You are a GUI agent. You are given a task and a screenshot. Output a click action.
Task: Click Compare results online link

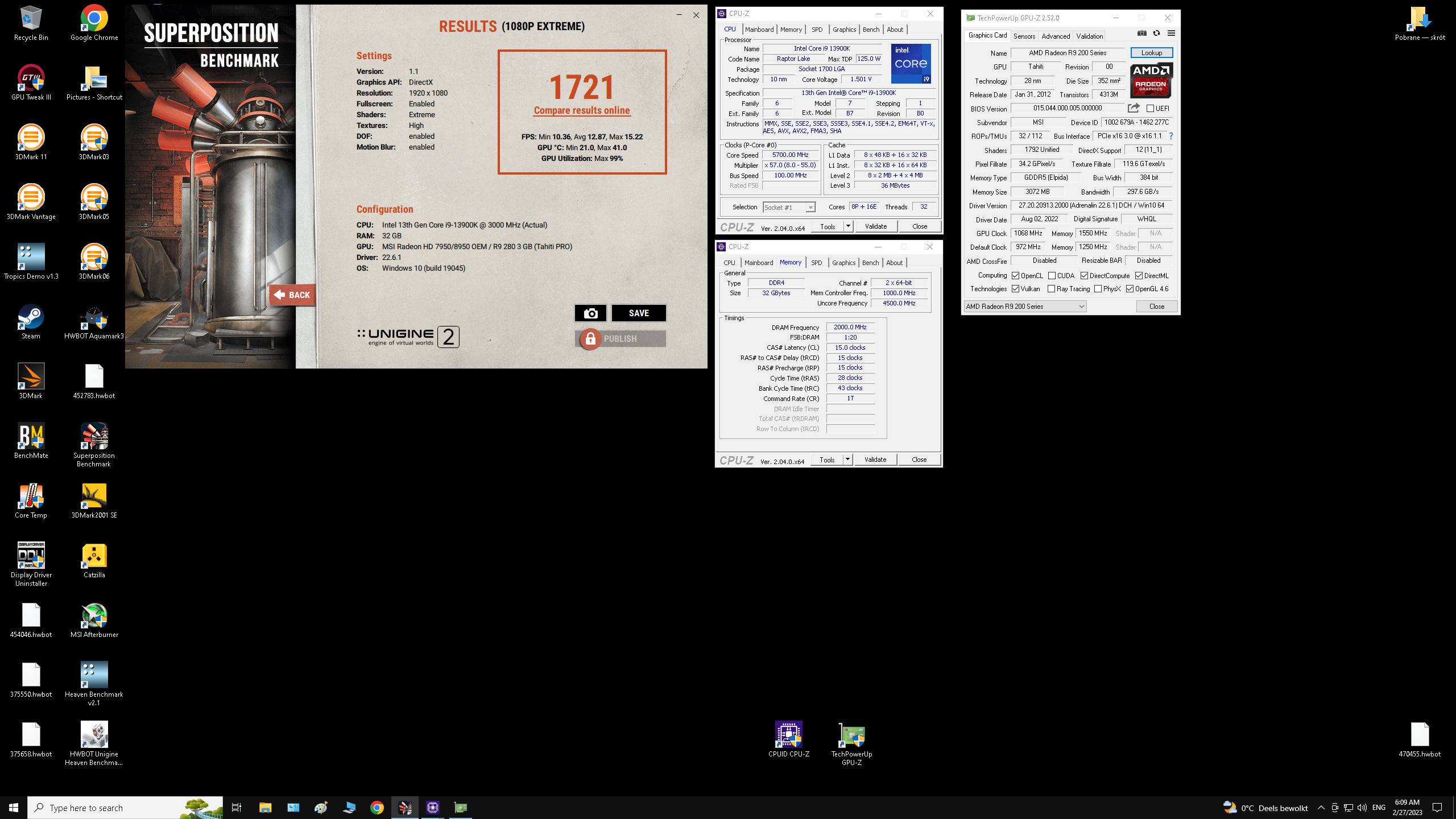581,110
